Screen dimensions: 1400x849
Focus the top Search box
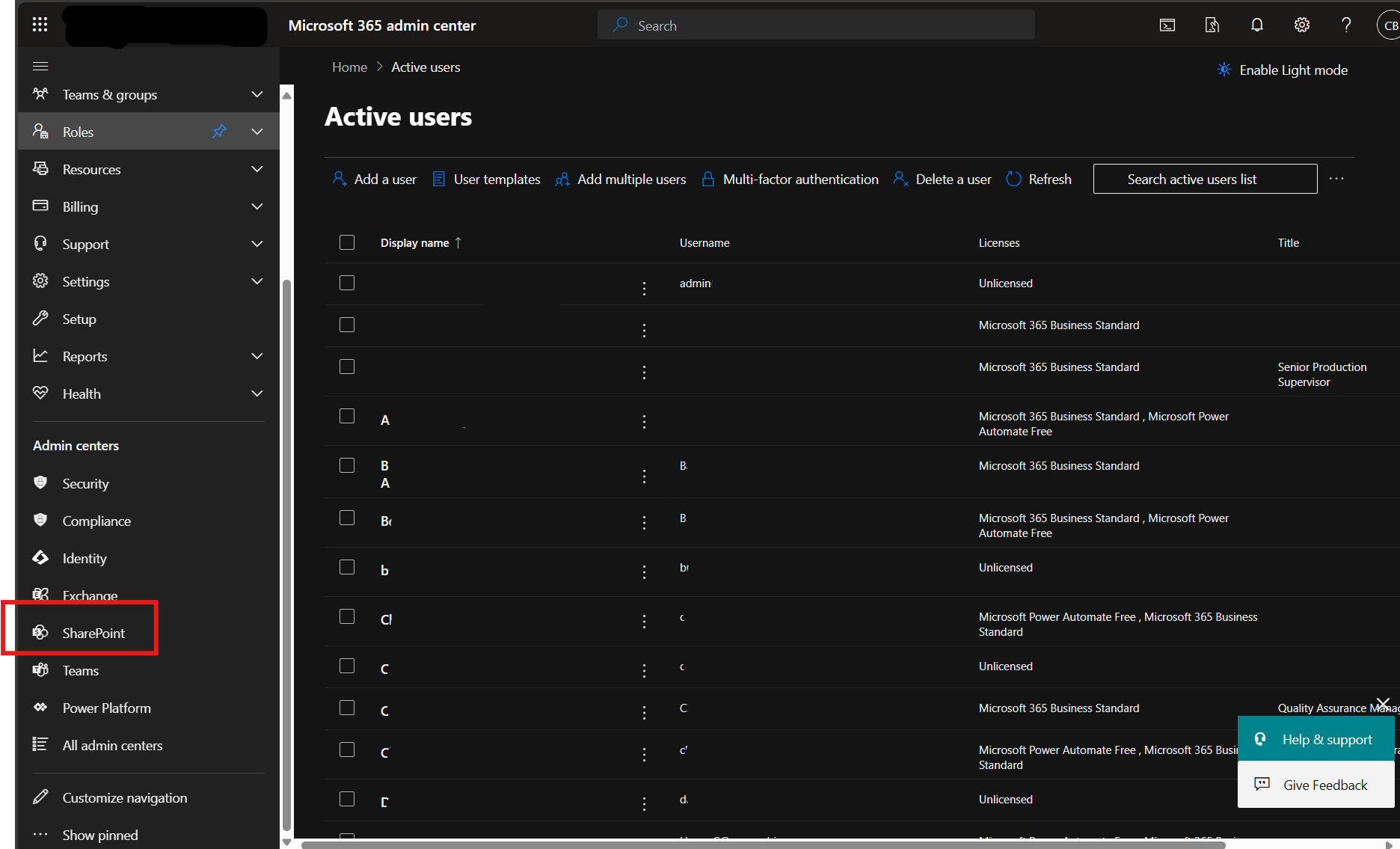coord(816,25)
